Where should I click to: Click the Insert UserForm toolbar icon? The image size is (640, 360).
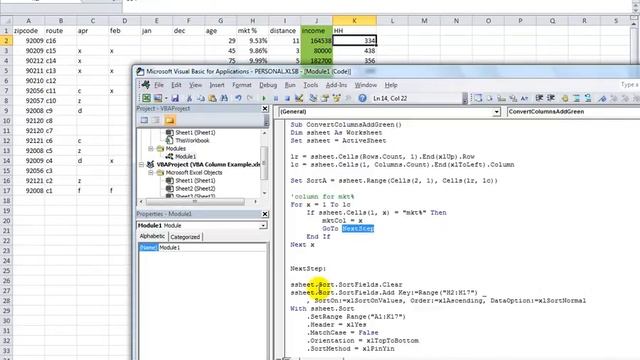point(158,98)
